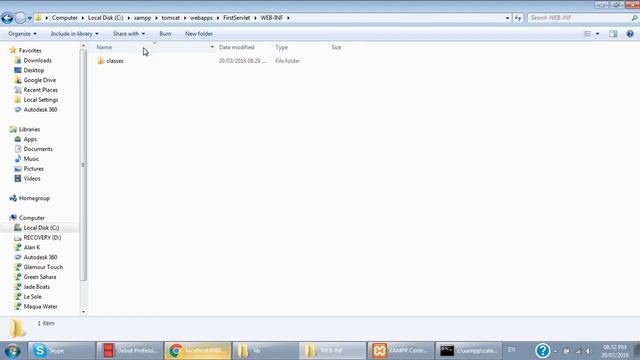Open the Alan K network location

click(31, 247)
